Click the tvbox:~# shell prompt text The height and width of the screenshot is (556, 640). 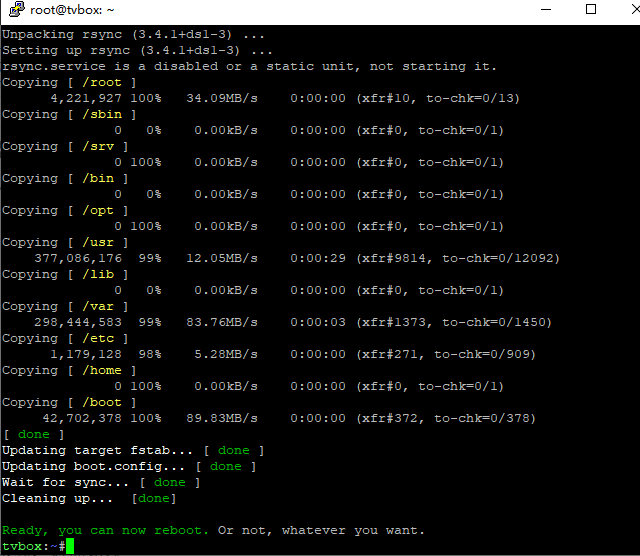(x=33, y=546)
